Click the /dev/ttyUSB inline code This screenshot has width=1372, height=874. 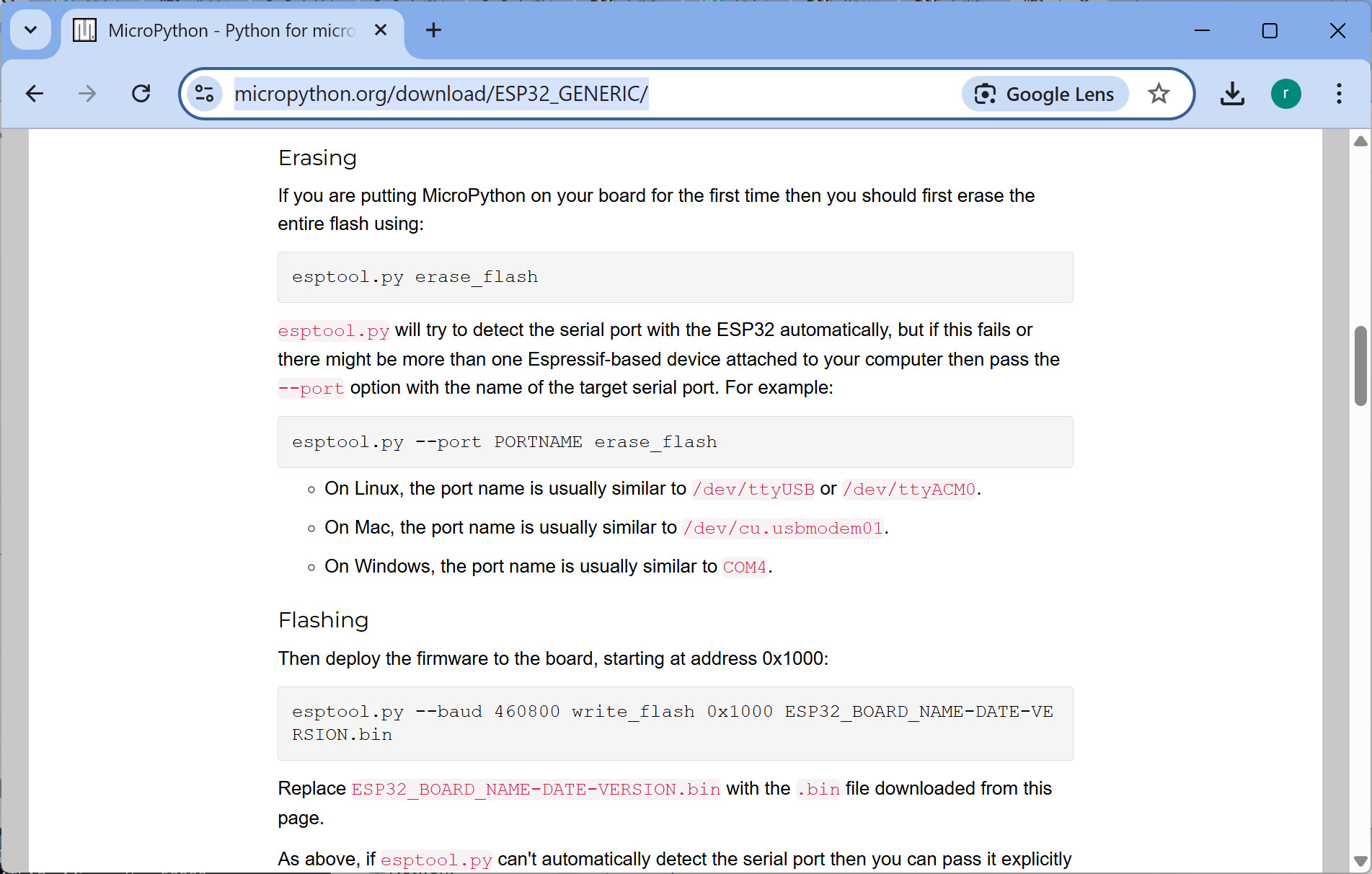tap(753, 490)
